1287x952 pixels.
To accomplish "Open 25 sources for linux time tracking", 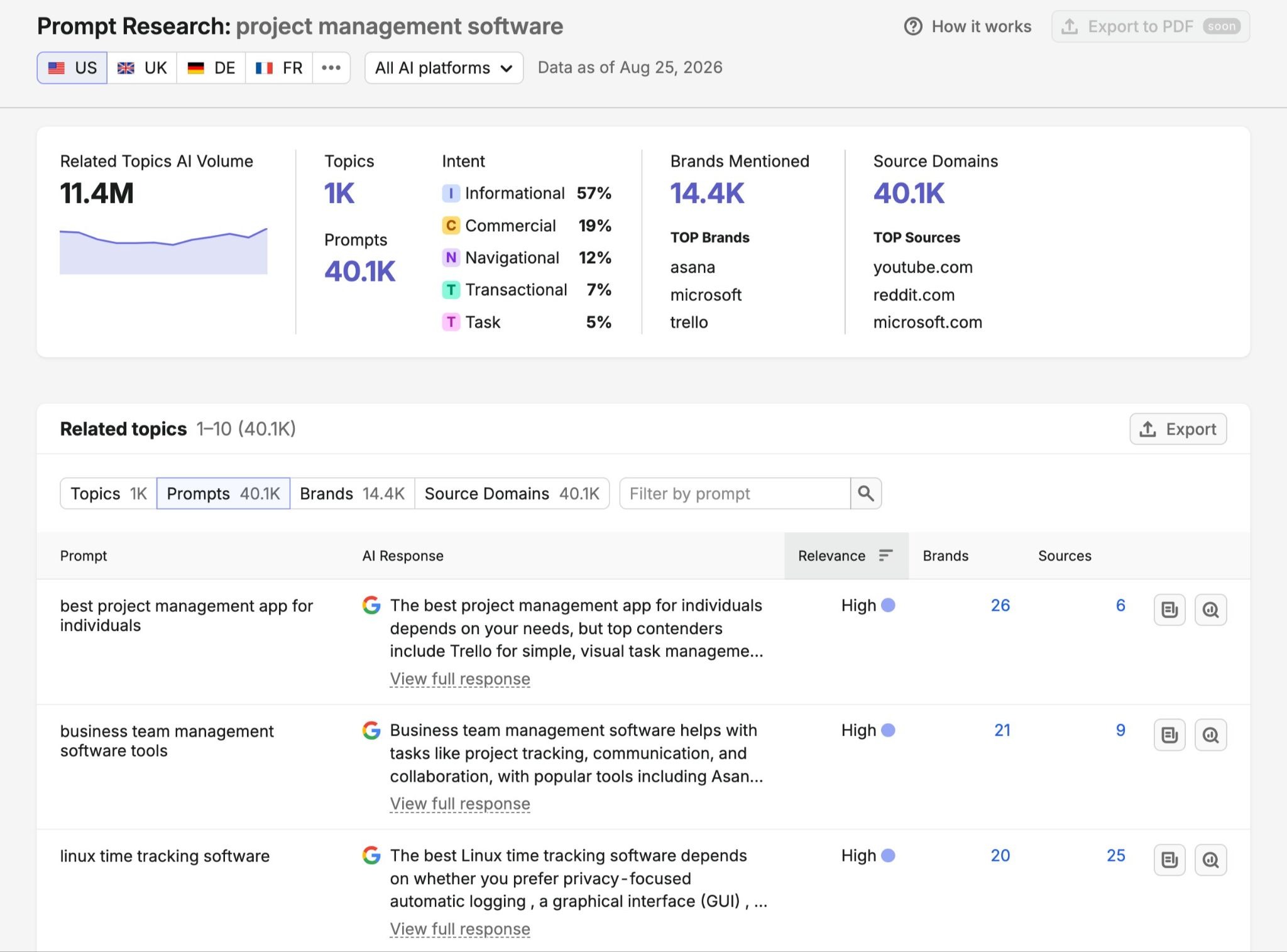I will [x=1116, y=855].
